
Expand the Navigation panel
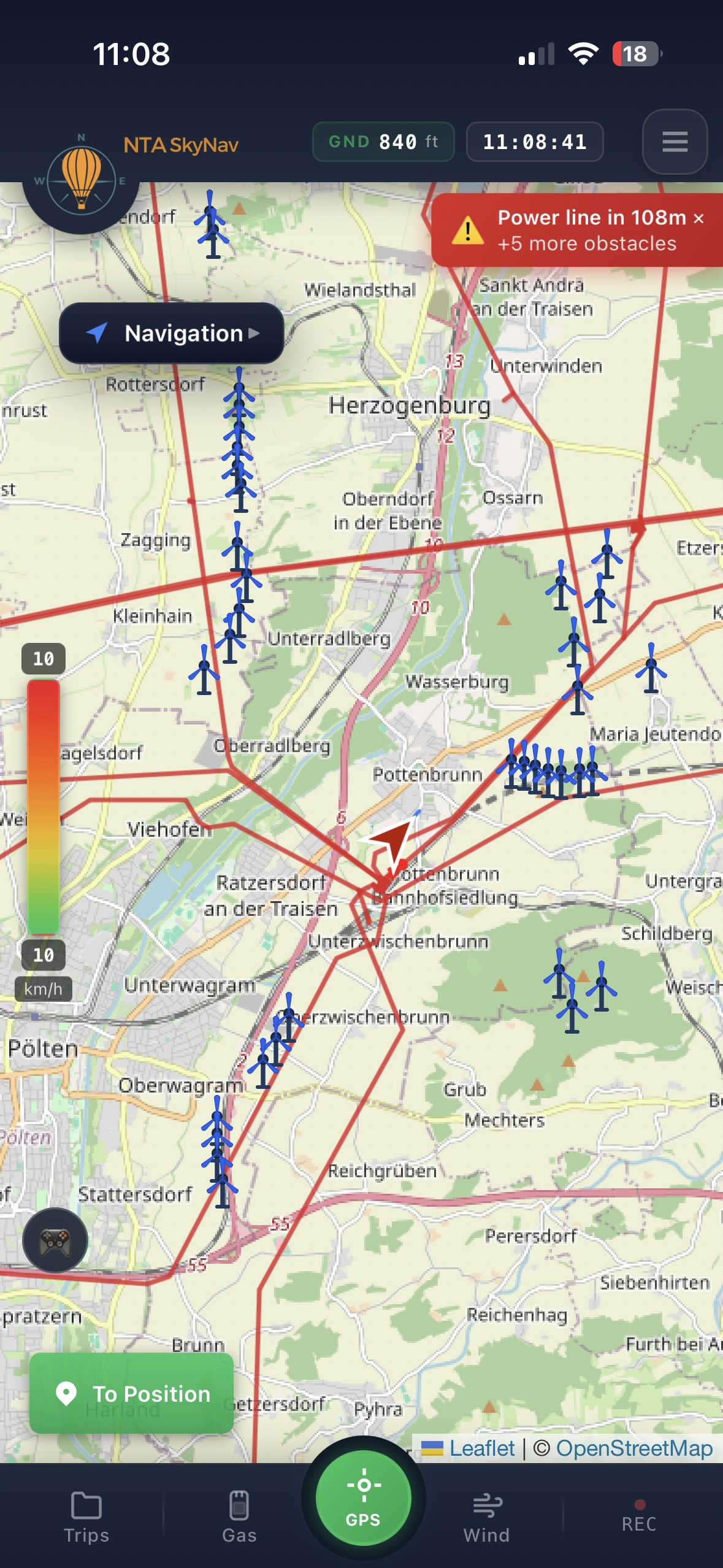172,333
